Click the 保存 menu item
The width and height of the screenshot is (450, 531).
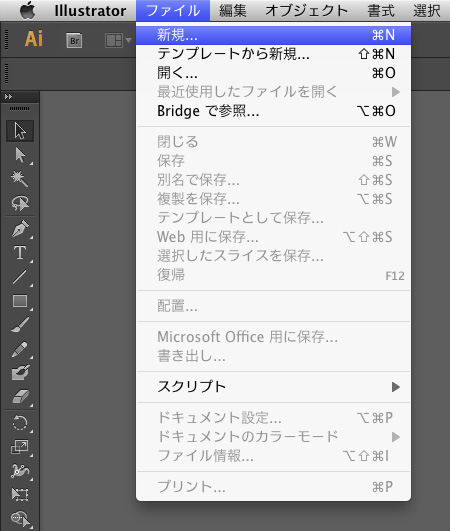tap(274, 161)
